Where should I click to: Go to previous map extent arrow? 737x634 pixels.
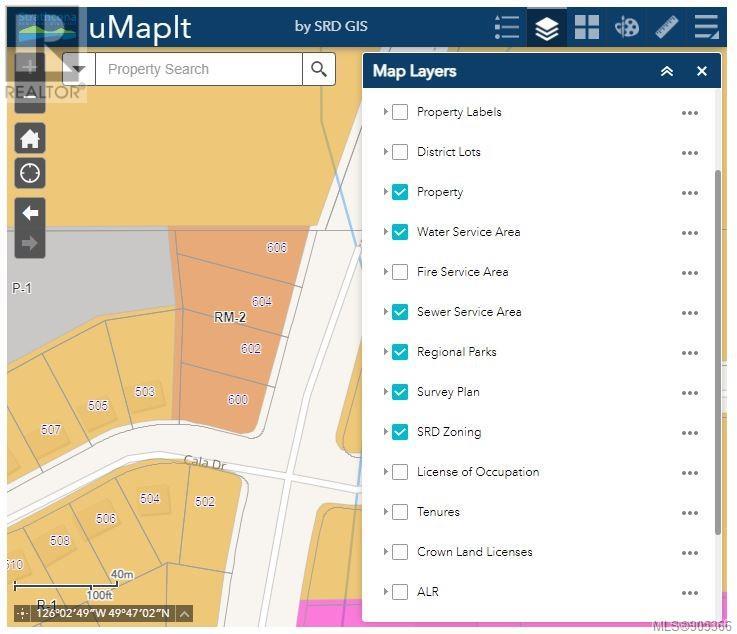(x=30, y=212)
